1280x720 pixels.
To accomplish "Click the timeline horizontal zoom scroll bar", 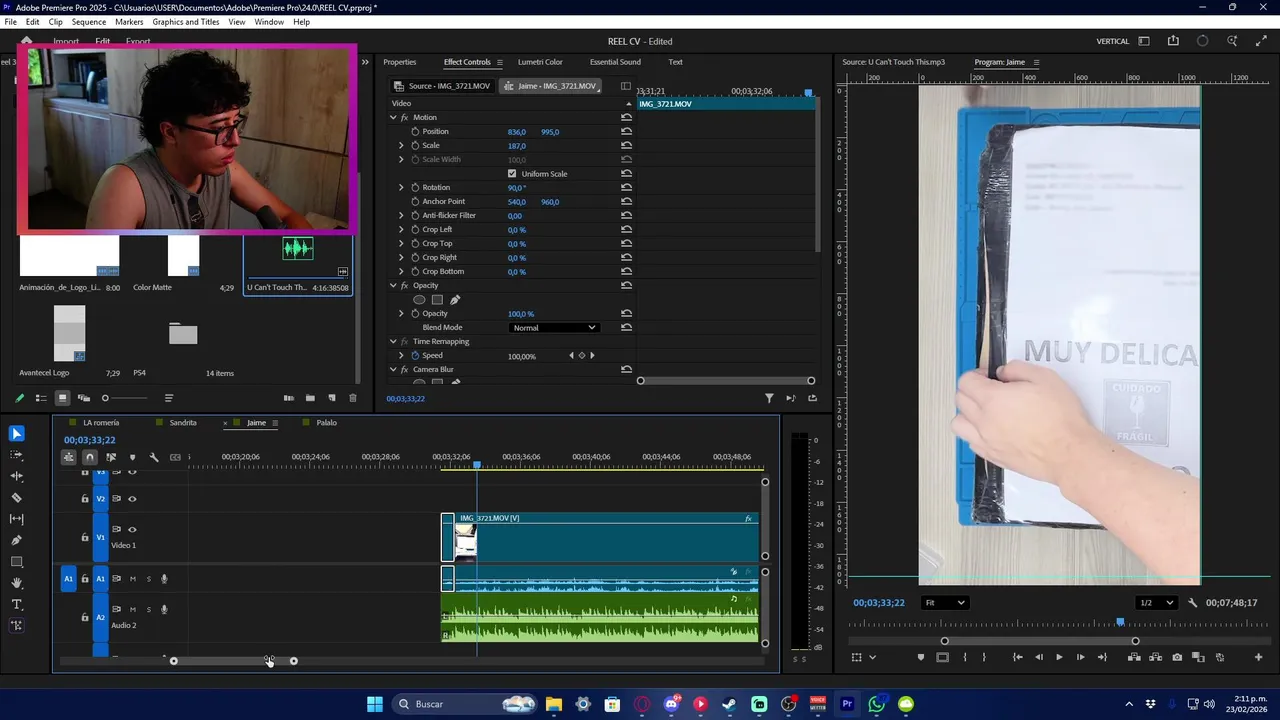I will tap(233, 661).
